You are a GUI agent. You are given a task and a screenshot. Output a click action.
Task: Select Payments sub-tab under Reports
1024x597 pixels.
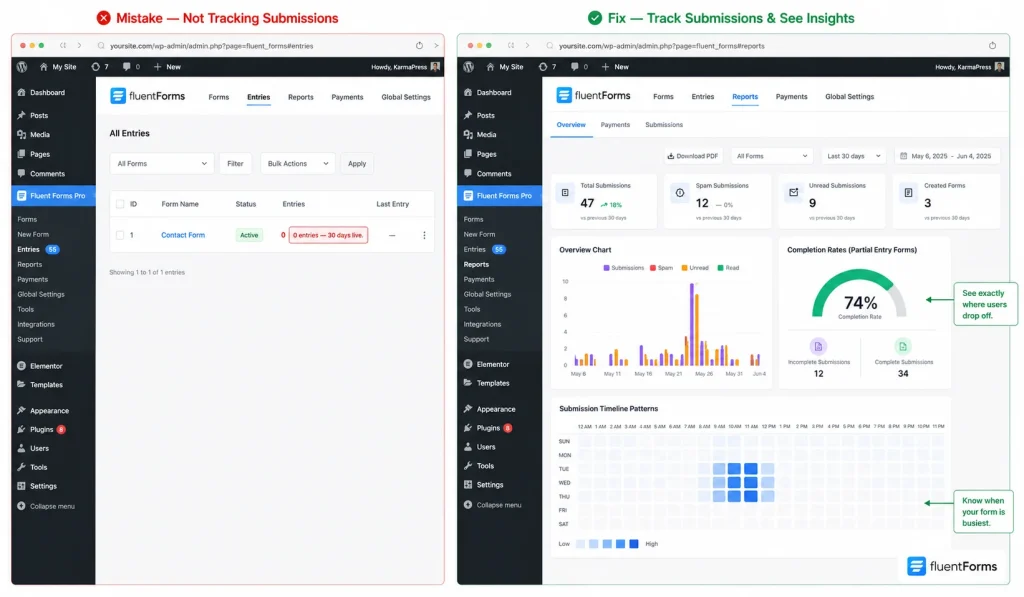coord(615,125)
